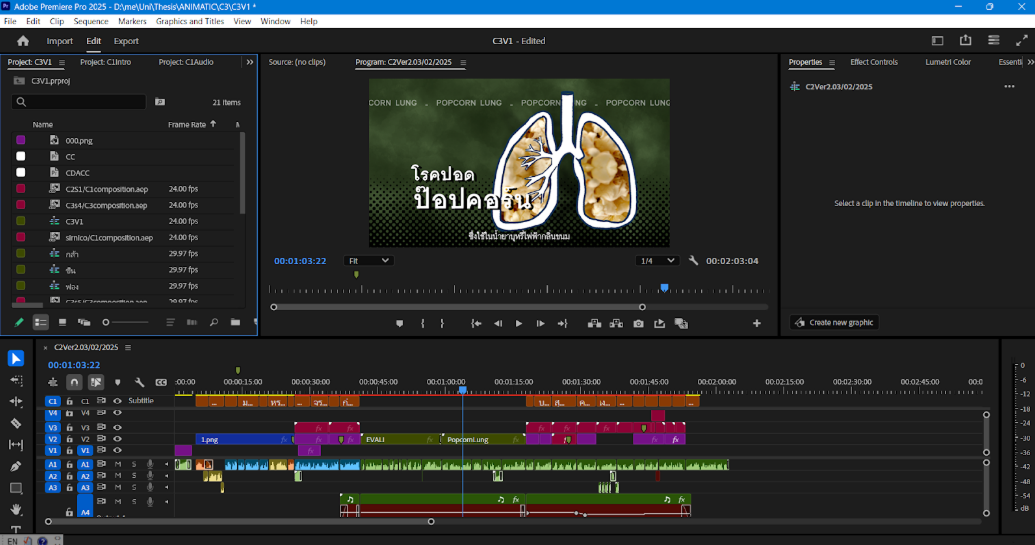Toggle Snap in Timeline magnet icon
The height and width of the screenshot is (545, 1035).
74,382
